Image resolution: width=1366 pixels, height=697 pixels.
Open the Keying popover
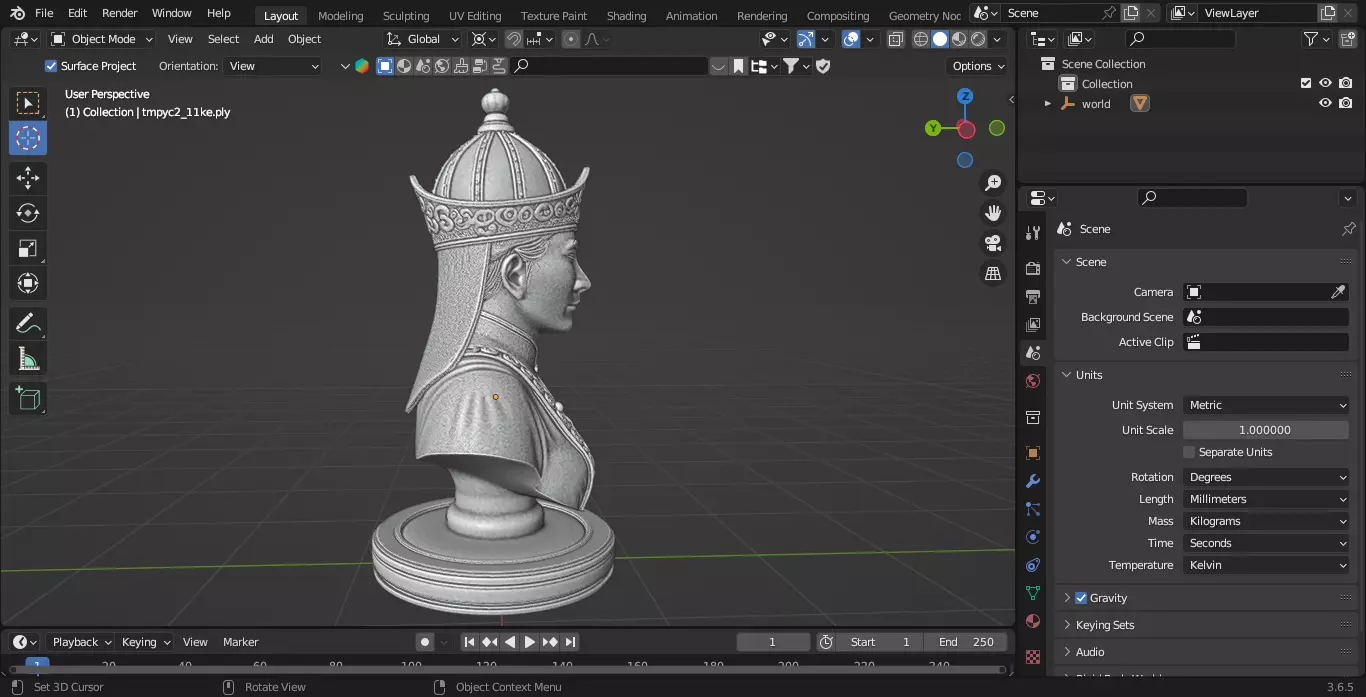pos(146,642)
